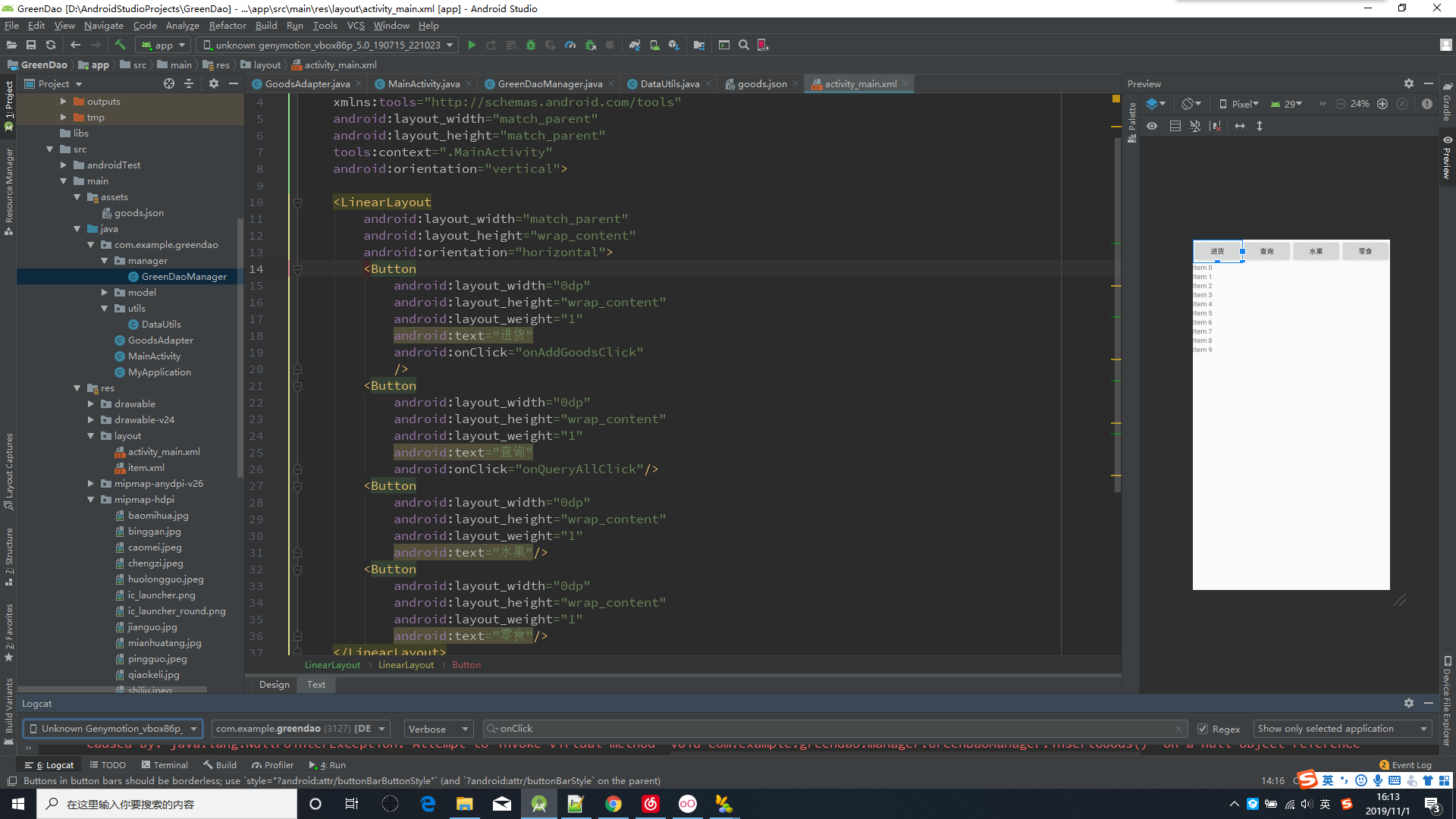Click the Windows taskbar search box
The width and height of the screenshot is (1456, 819).
pos(167,804)
